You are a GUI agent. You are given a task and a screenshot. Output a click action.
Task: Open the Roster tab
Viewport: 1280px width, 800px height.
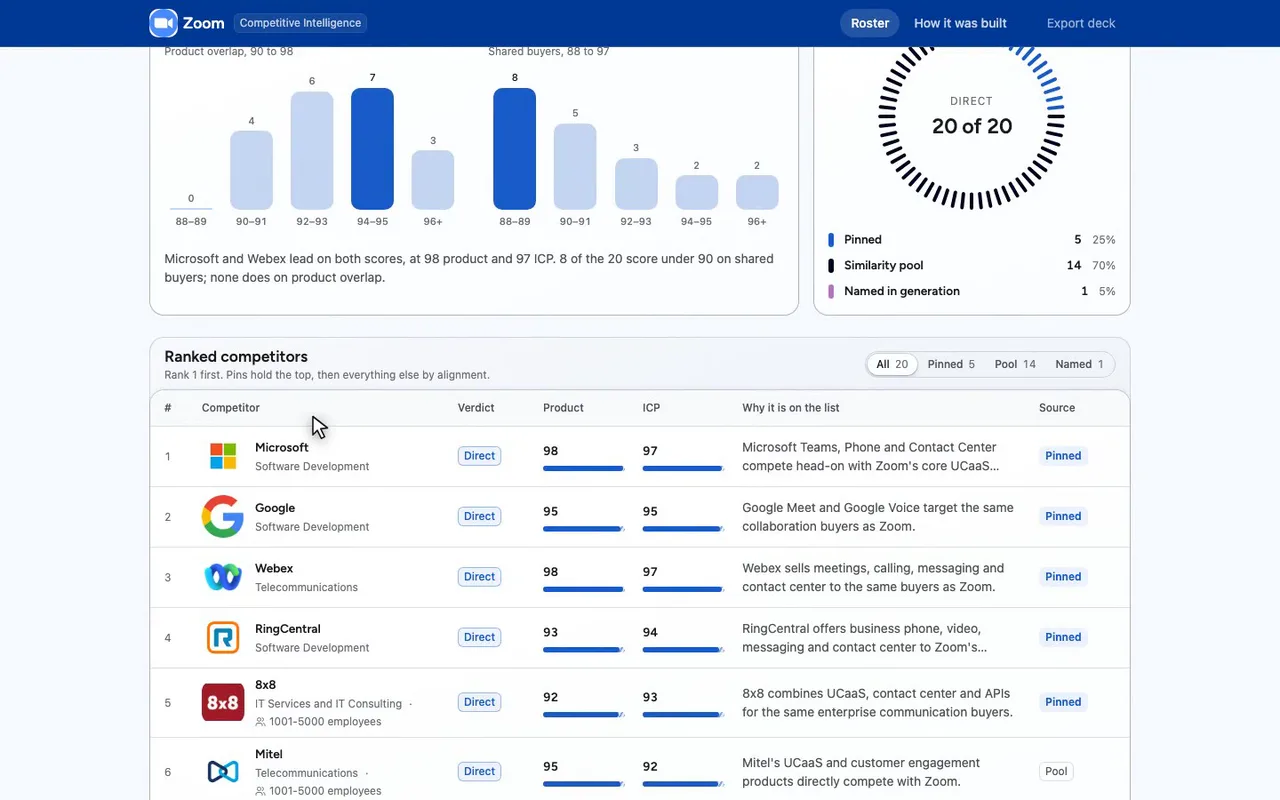(x=870, y=23)
